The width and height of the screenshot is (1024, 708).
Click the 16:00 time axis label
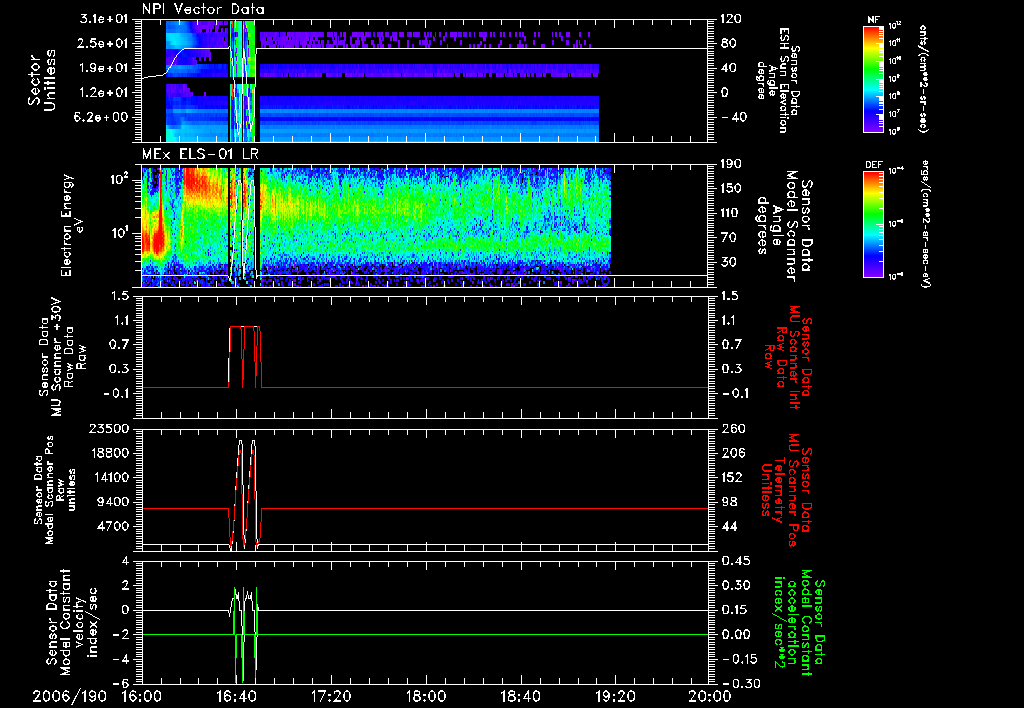[142, 696]
